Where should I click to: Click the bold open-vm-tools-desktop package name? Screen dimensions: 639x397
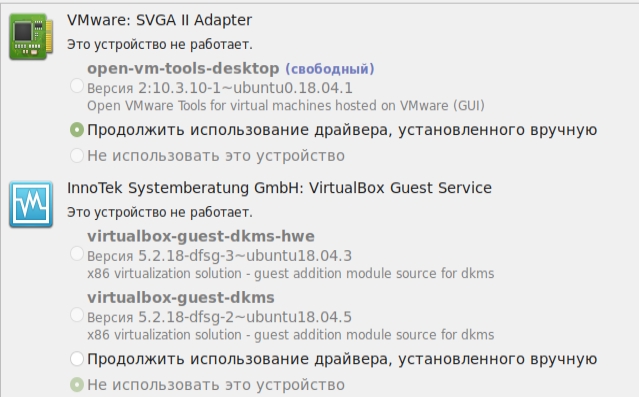(183, 68)
